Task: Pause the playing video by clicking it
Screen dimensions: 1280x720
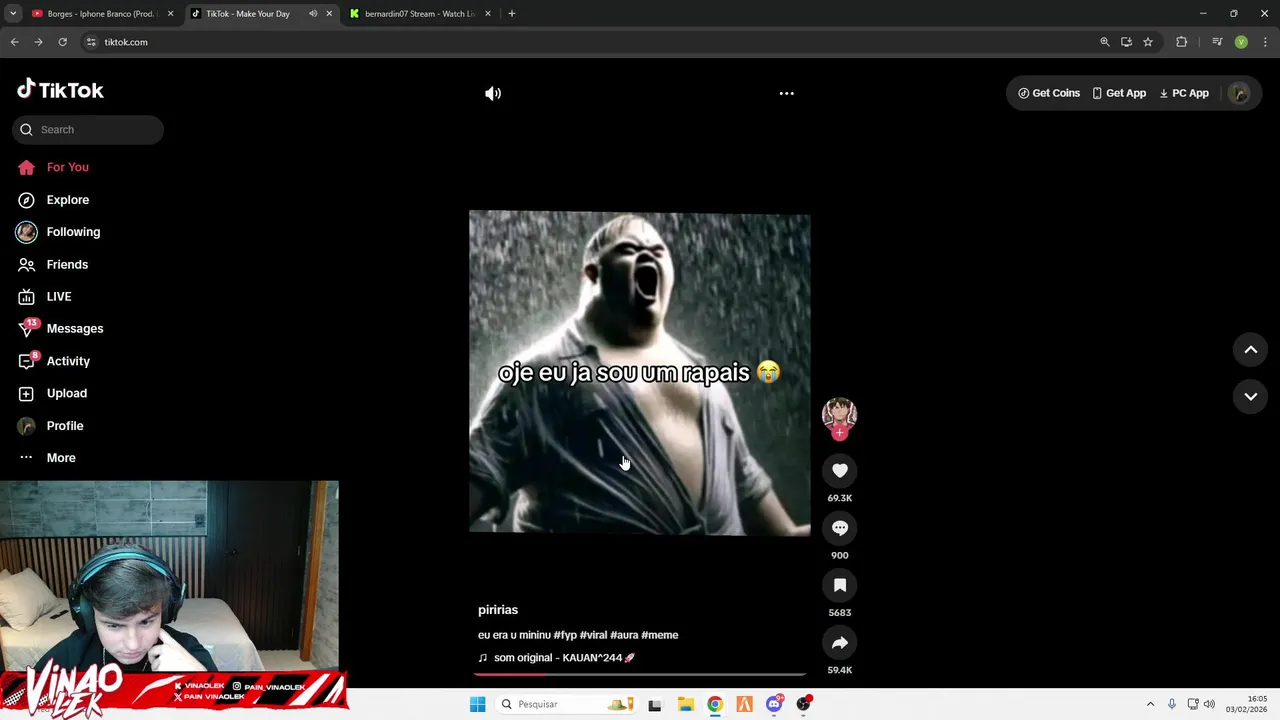Action: click(x=640, y=373)
